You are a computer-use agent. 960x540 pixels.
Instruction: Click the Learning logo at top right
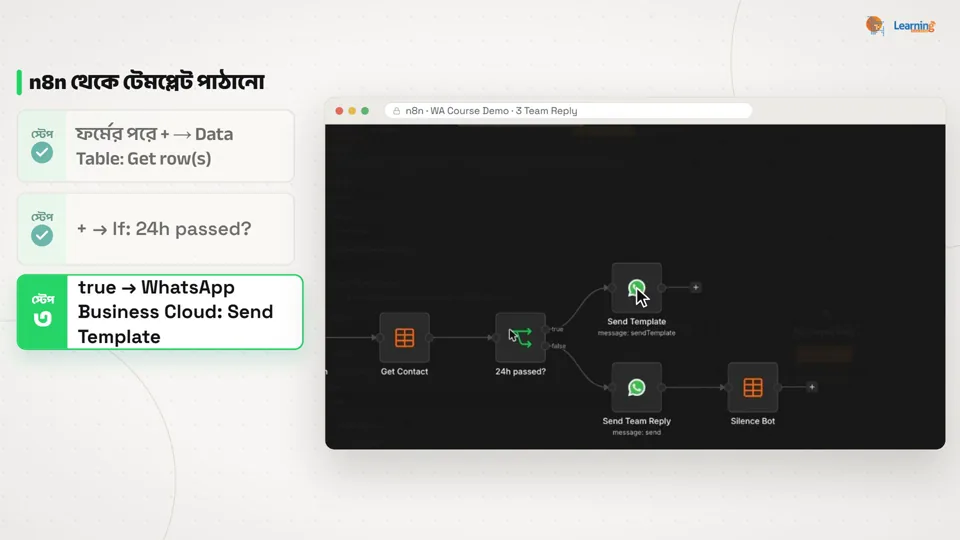click(x=900, y=26)
